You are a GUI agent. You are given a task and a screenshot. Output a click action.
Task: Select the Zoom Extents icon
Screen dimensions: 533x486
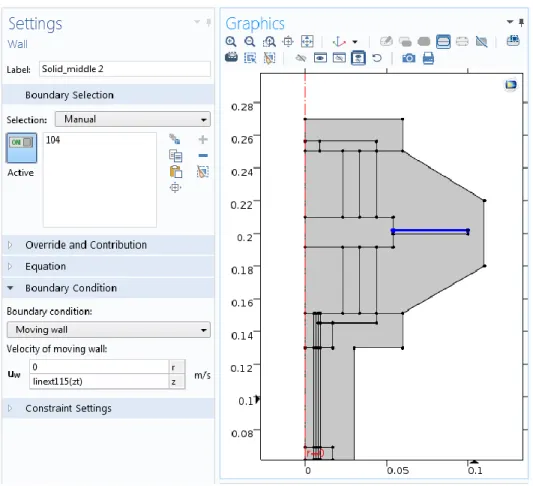(307, 41)
